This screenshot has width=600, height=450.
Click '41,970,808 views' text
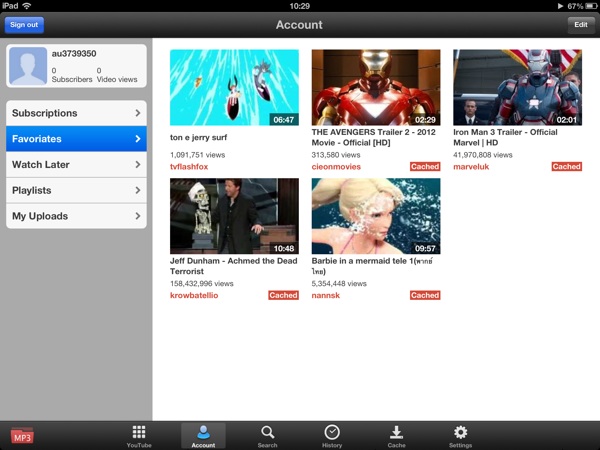pos(483,155)
